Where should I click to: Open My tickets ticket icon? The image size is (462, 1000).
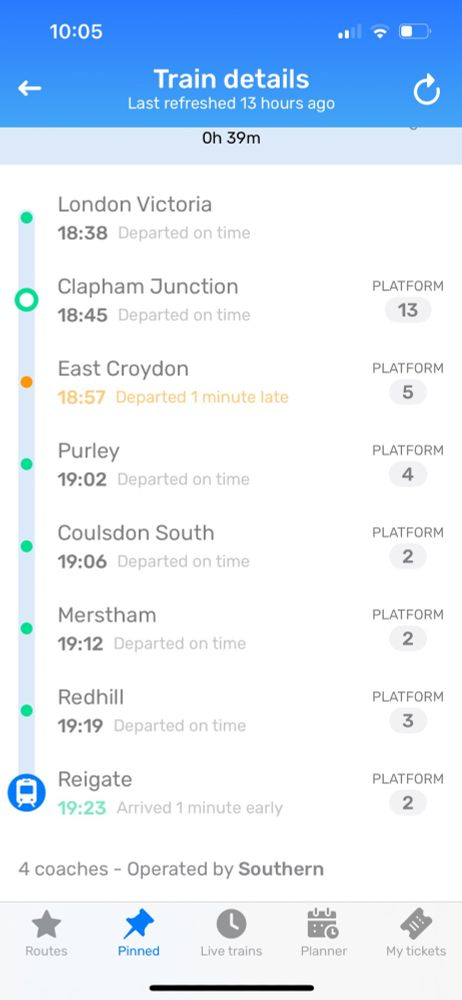(x=416, y=924)
